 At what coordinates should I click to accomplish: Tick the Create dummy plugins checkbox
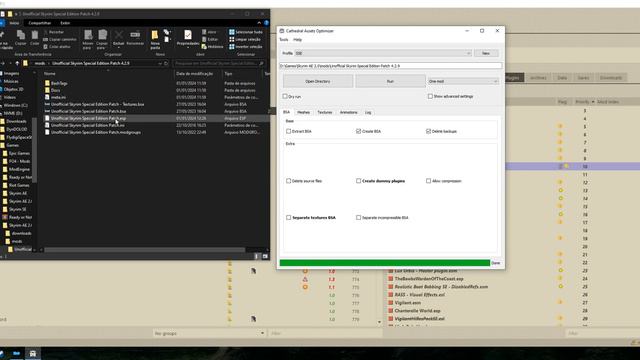358,180
